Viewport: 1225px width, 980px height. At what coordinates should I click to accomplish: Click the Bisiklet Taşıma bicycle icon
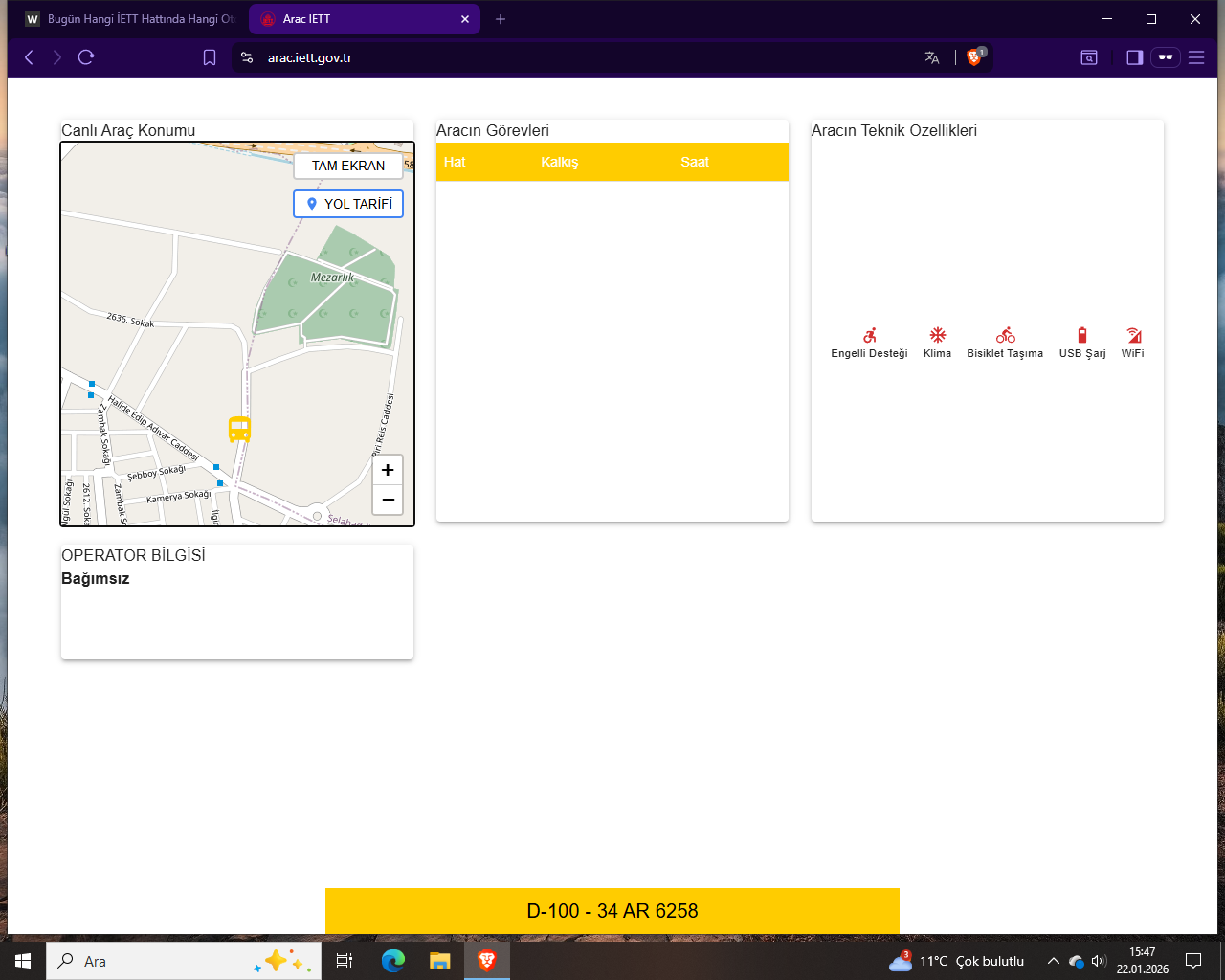(1005, 335)
